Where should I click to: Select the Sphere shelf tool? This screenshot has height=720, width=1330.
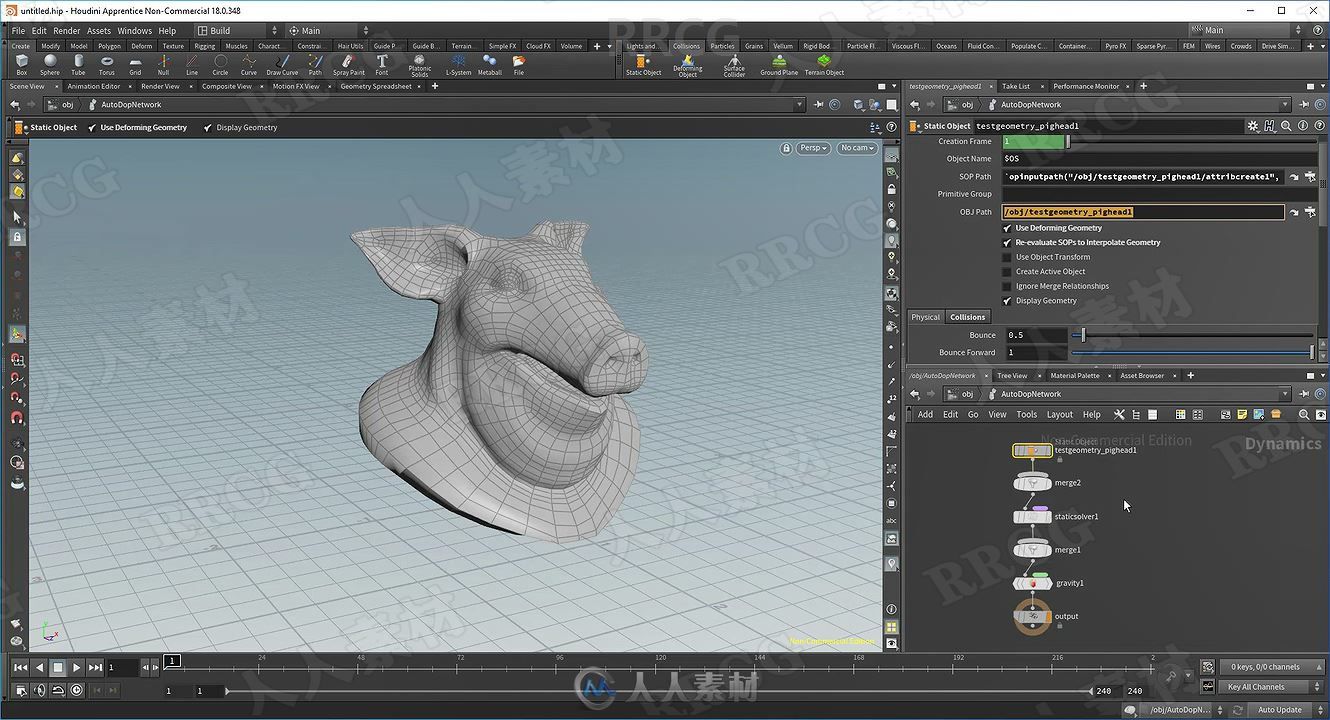click(x=49, y=65)
